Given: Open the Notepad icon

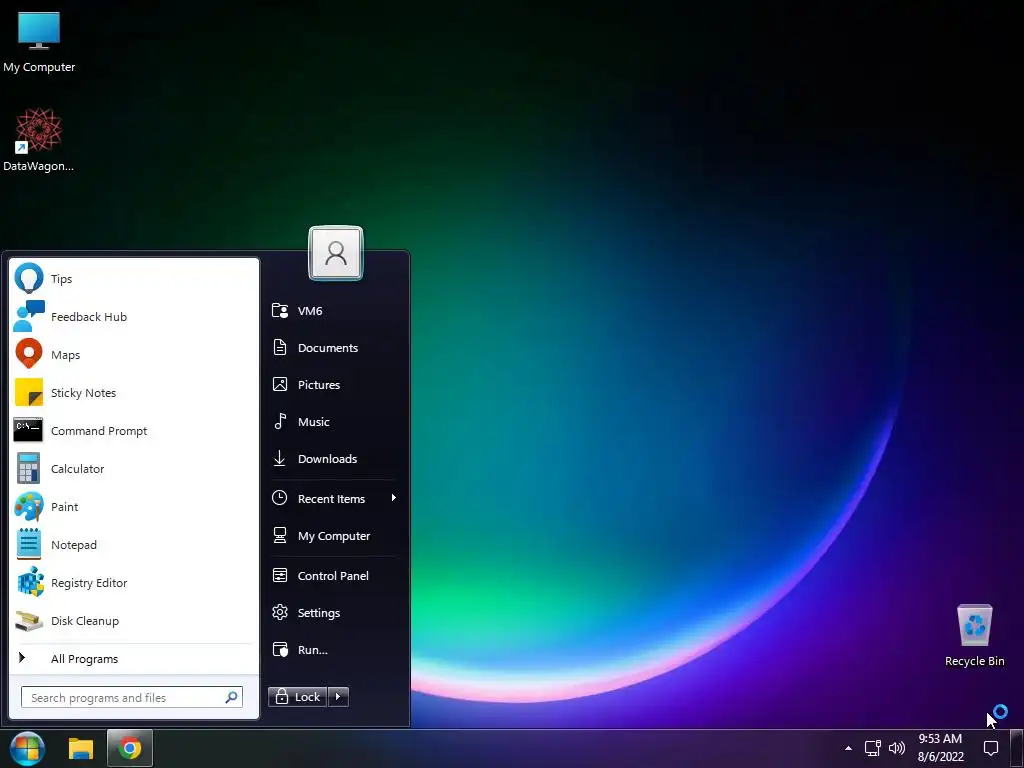Looking at the screenshot, I should [x=29, y=544].
